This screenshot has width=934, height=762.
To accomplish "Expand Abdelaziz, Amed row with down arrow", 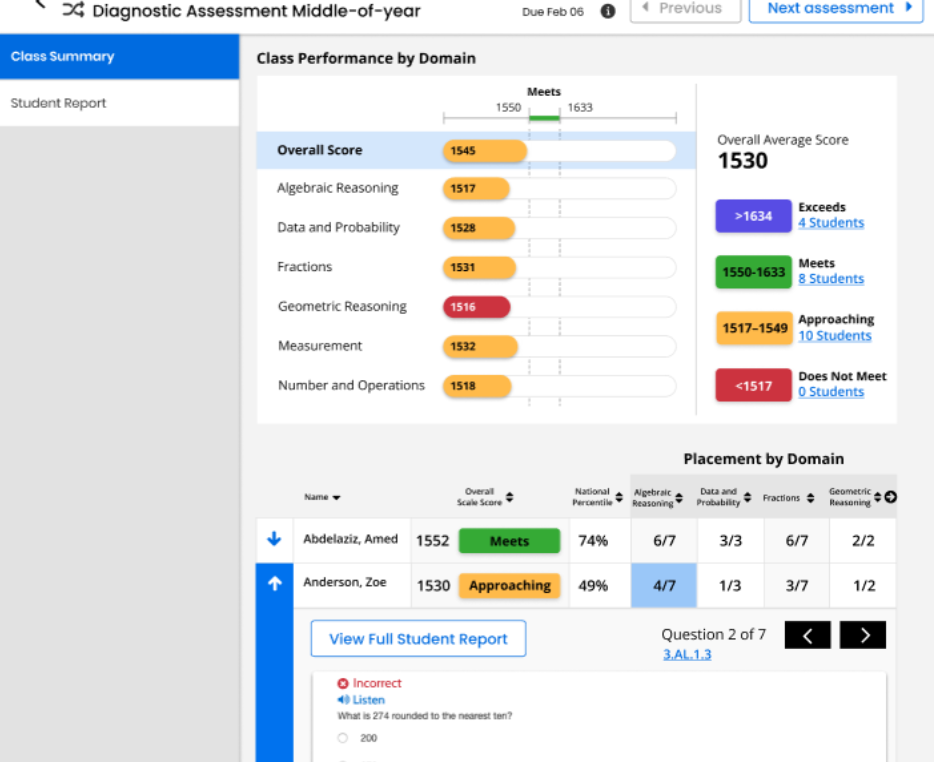I will point(274,540).
